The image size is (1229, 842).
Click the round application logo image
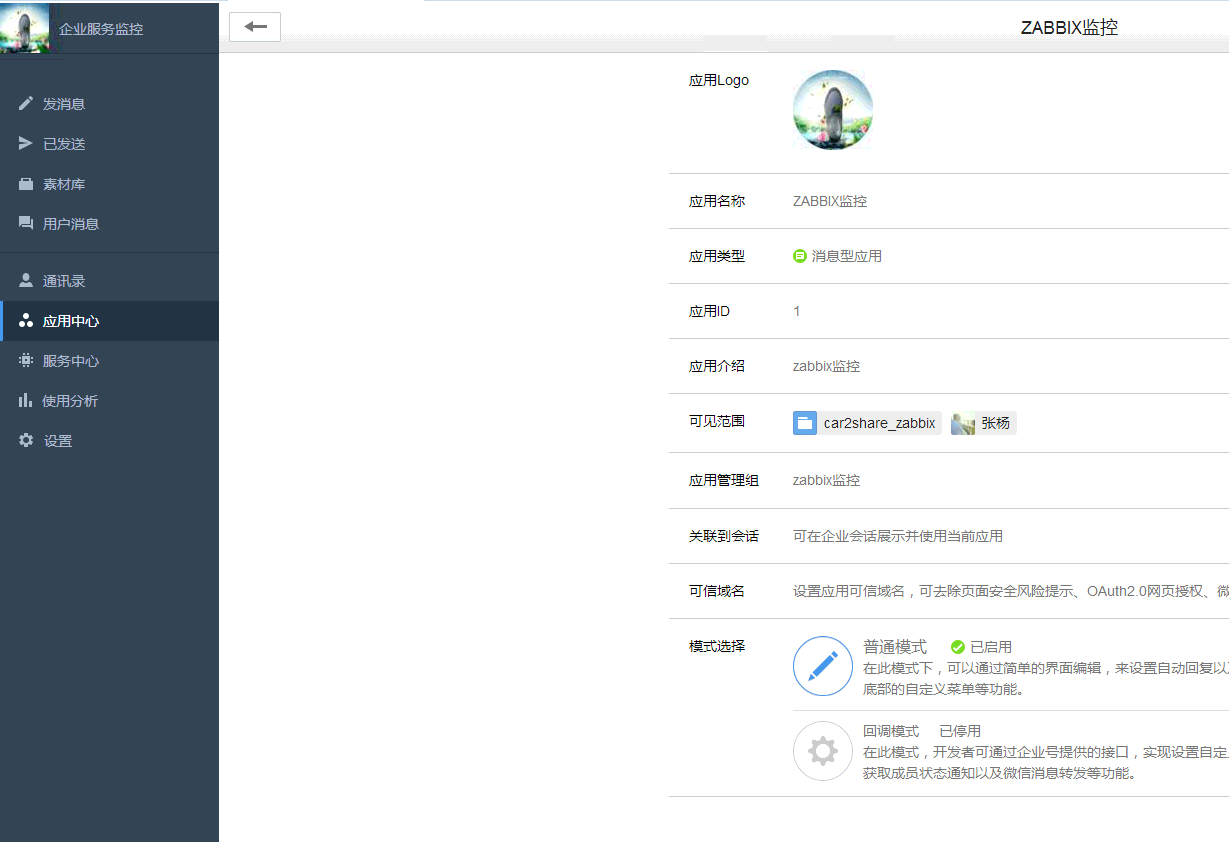832,110
